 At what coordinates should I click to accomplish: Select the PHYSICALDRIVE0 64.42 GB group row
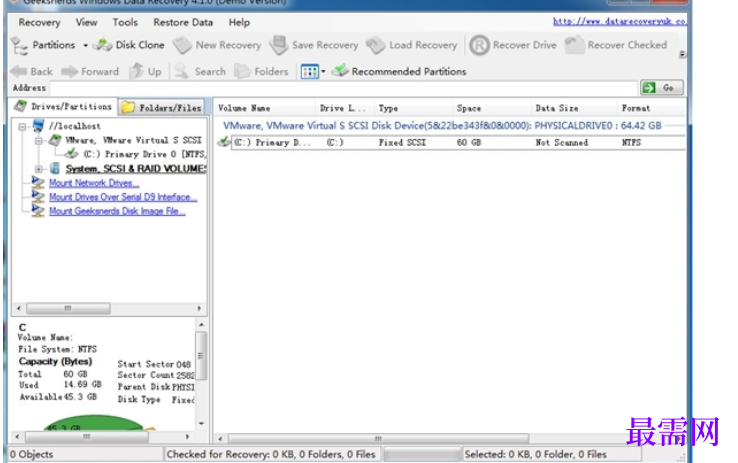tap(442, 126)
